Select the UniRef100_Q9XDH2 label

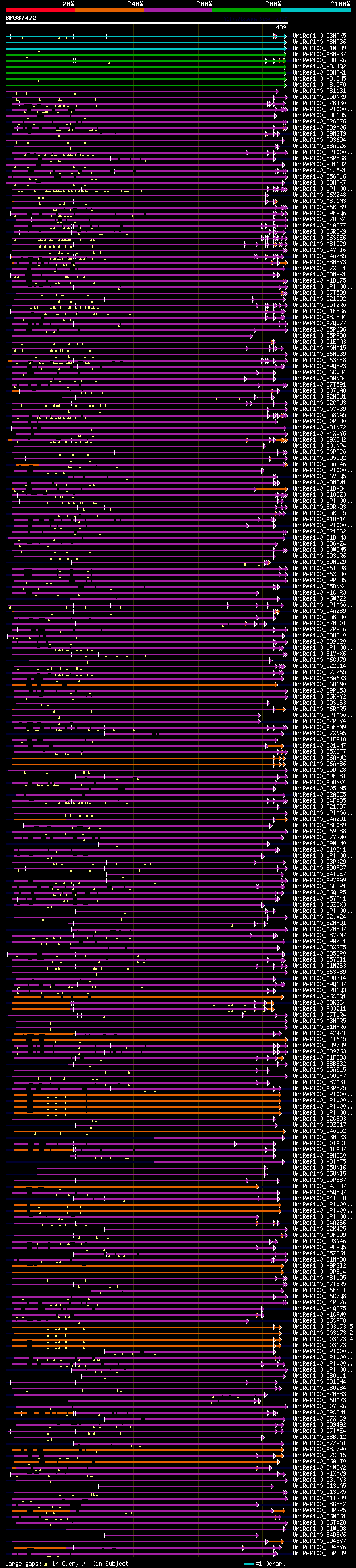319,439
